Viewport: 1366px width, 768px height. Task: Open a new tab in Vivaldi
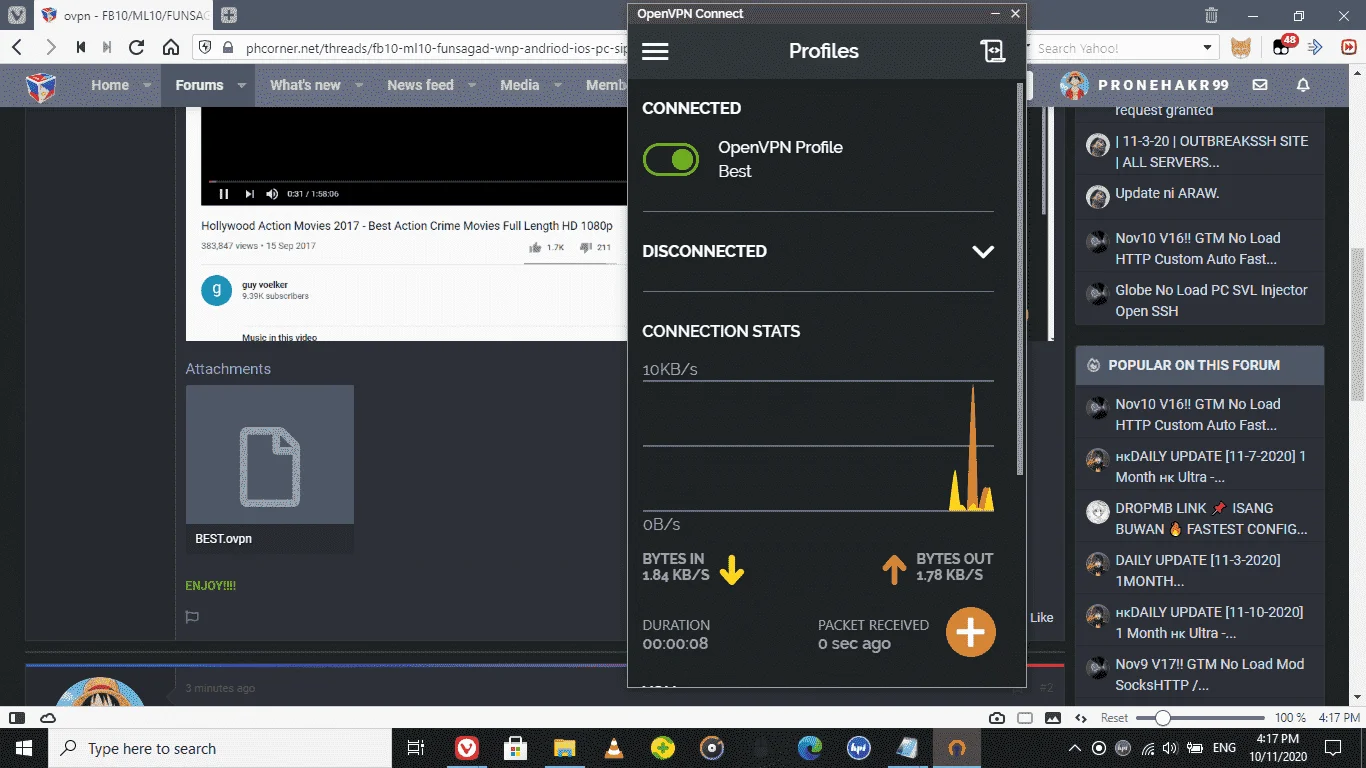229,15
